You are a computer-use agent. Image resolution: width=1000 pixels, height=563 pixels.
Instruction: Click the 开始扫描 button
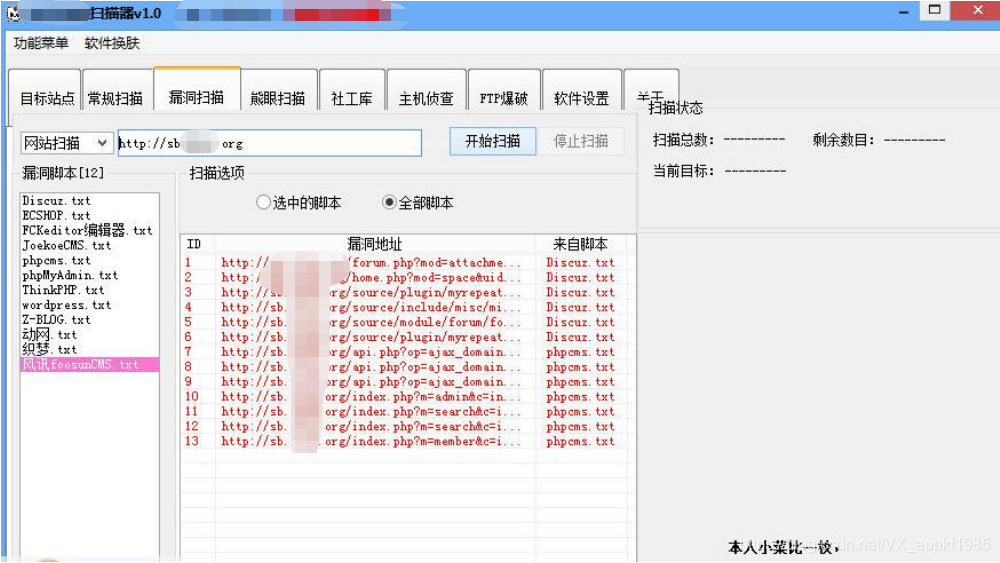pos(492,141)
